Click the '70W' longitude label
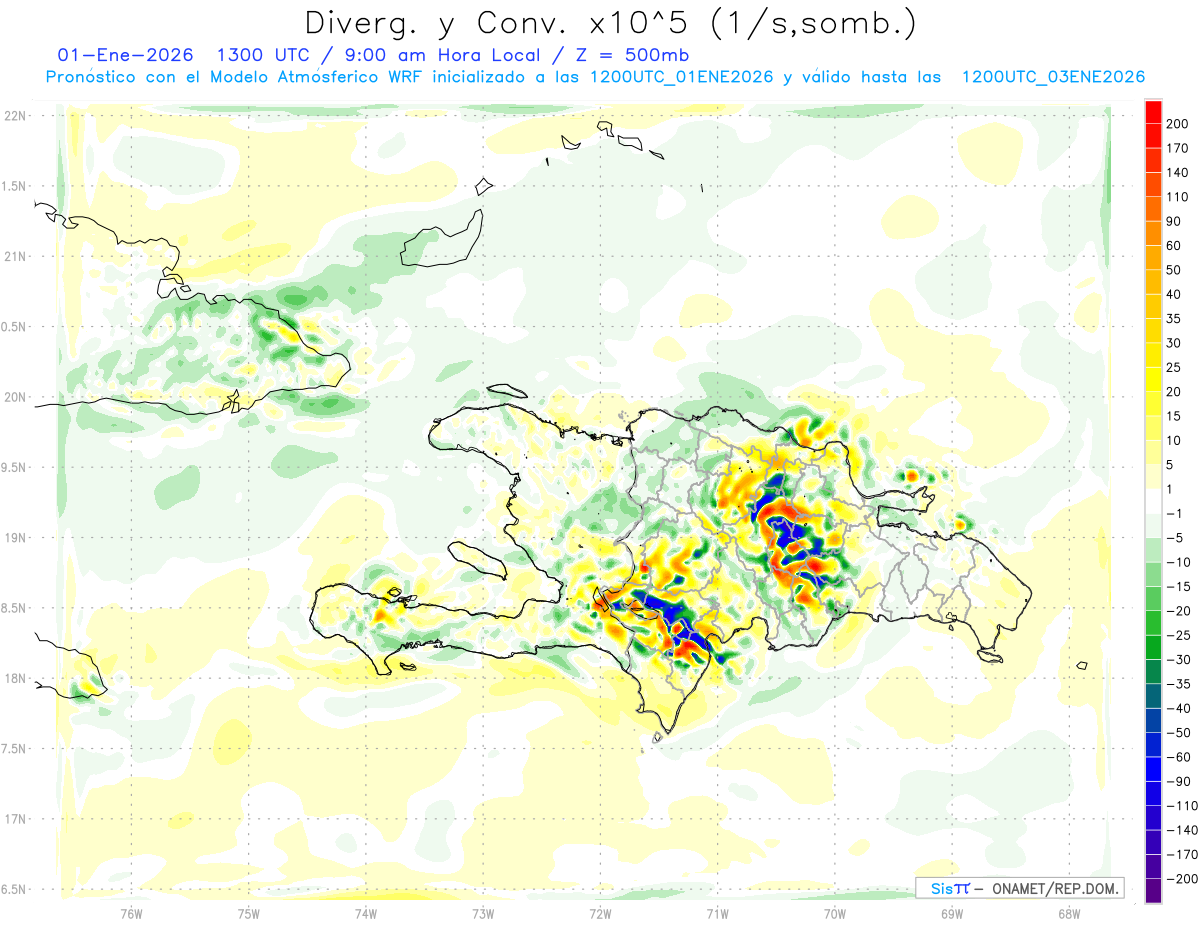The width and height of the screenshot is (1200, 927). click(835, 913)
